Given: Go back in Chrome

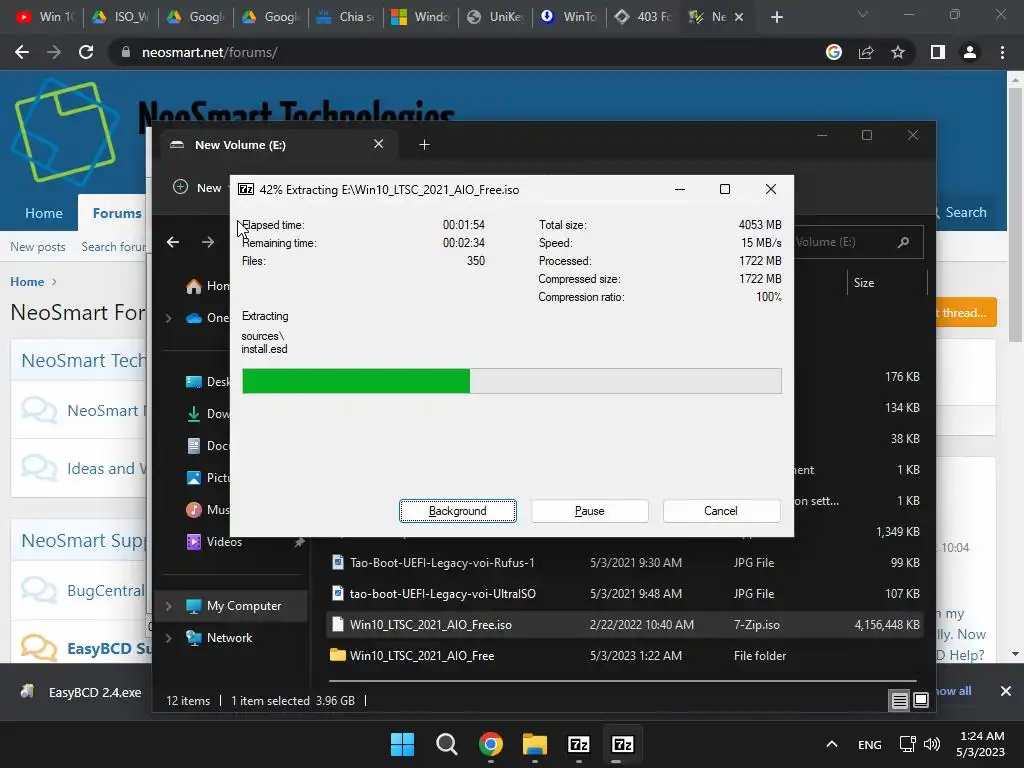Looking at the screenshot, I should tap(22, 52).
